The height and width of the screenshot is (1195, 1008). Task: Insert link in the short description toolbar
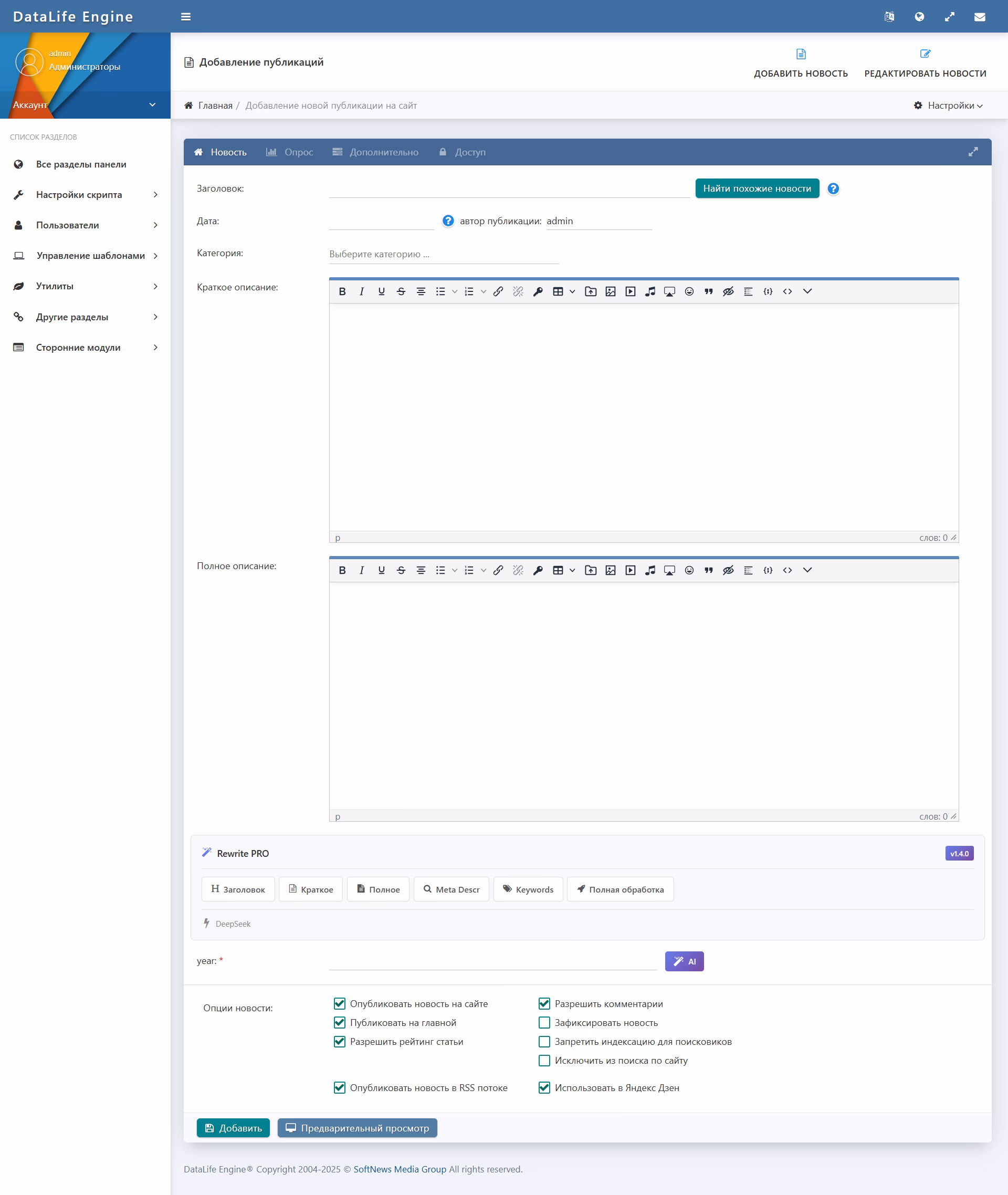pos(498,291)
